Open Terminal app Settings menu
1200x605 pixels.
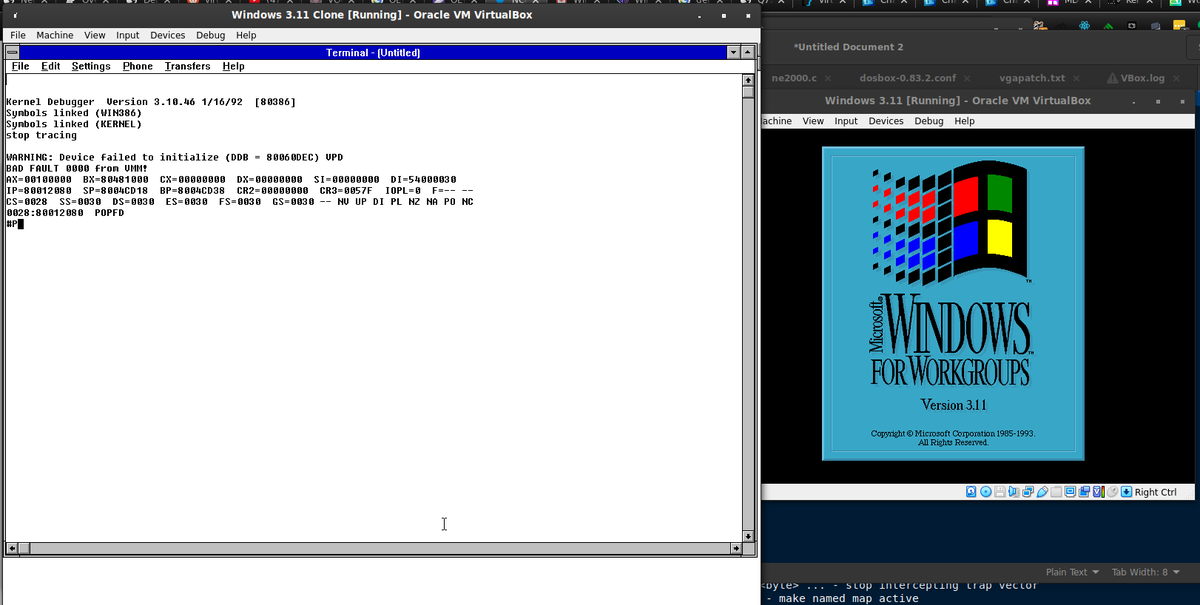coord(91,66)
